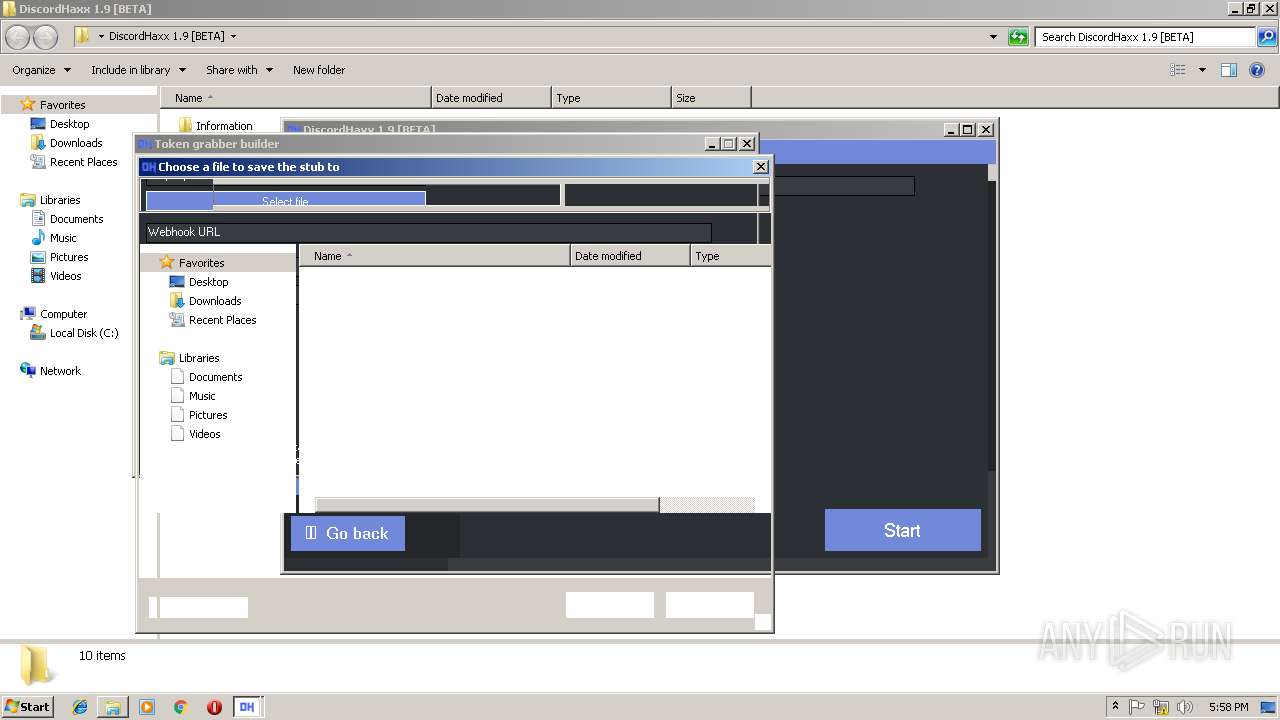The height and width of the screenshot is (720, 1280).
Task: Open Recent Places in save dialog tree
Action: (222, 320)
